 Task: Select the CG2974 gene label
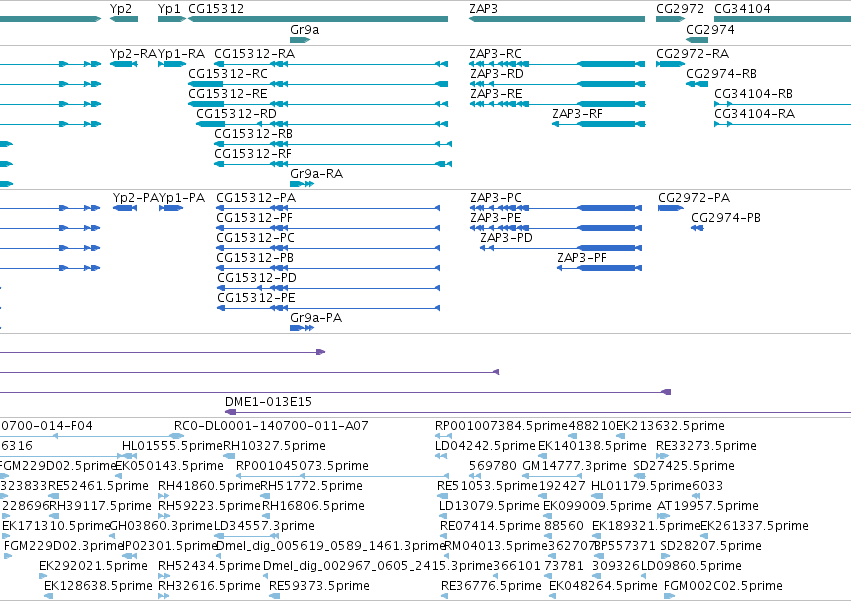pos(710,30)
